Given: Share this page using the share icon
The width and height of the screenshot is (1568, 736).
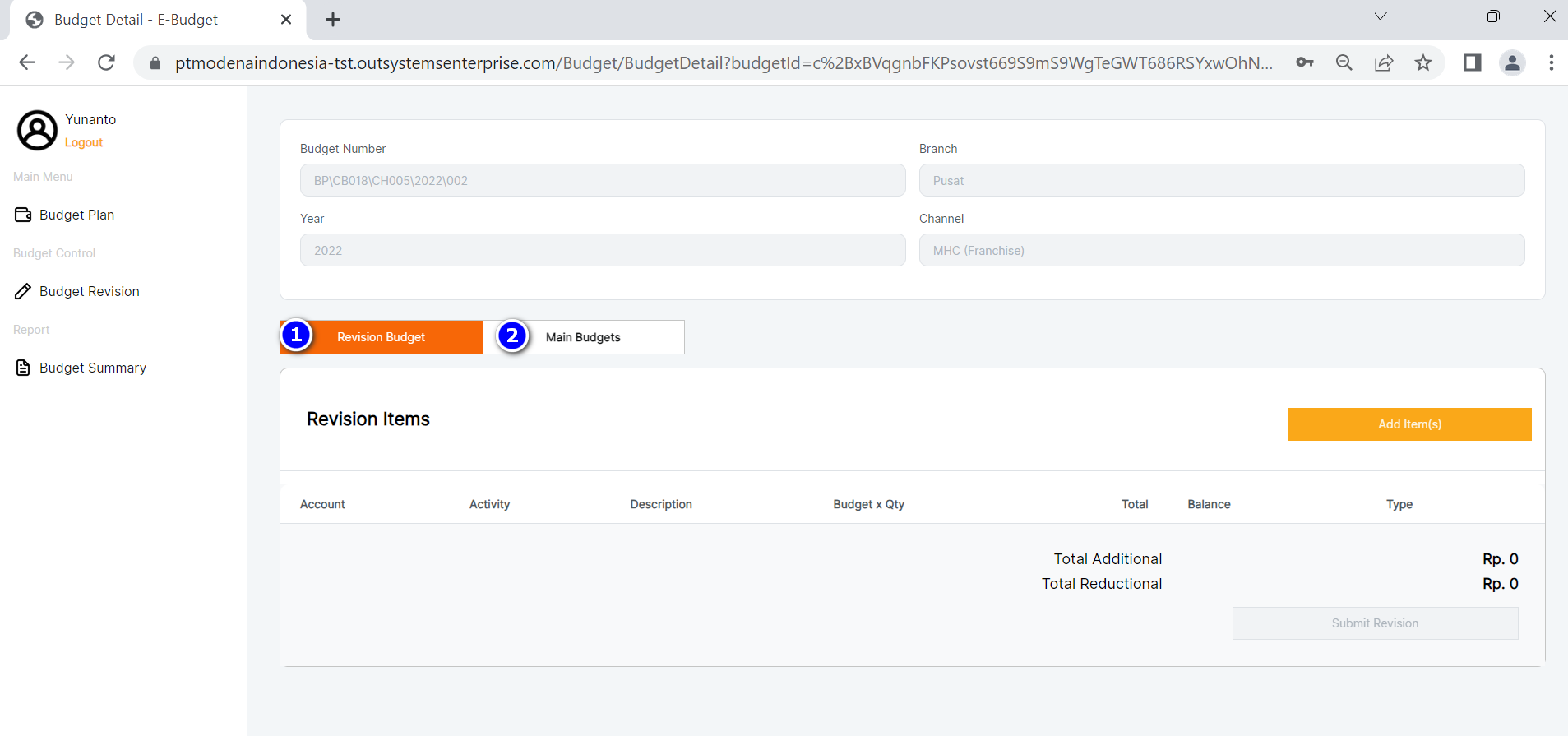Looking at the screenshot, I should click(x=1384, y=62).
